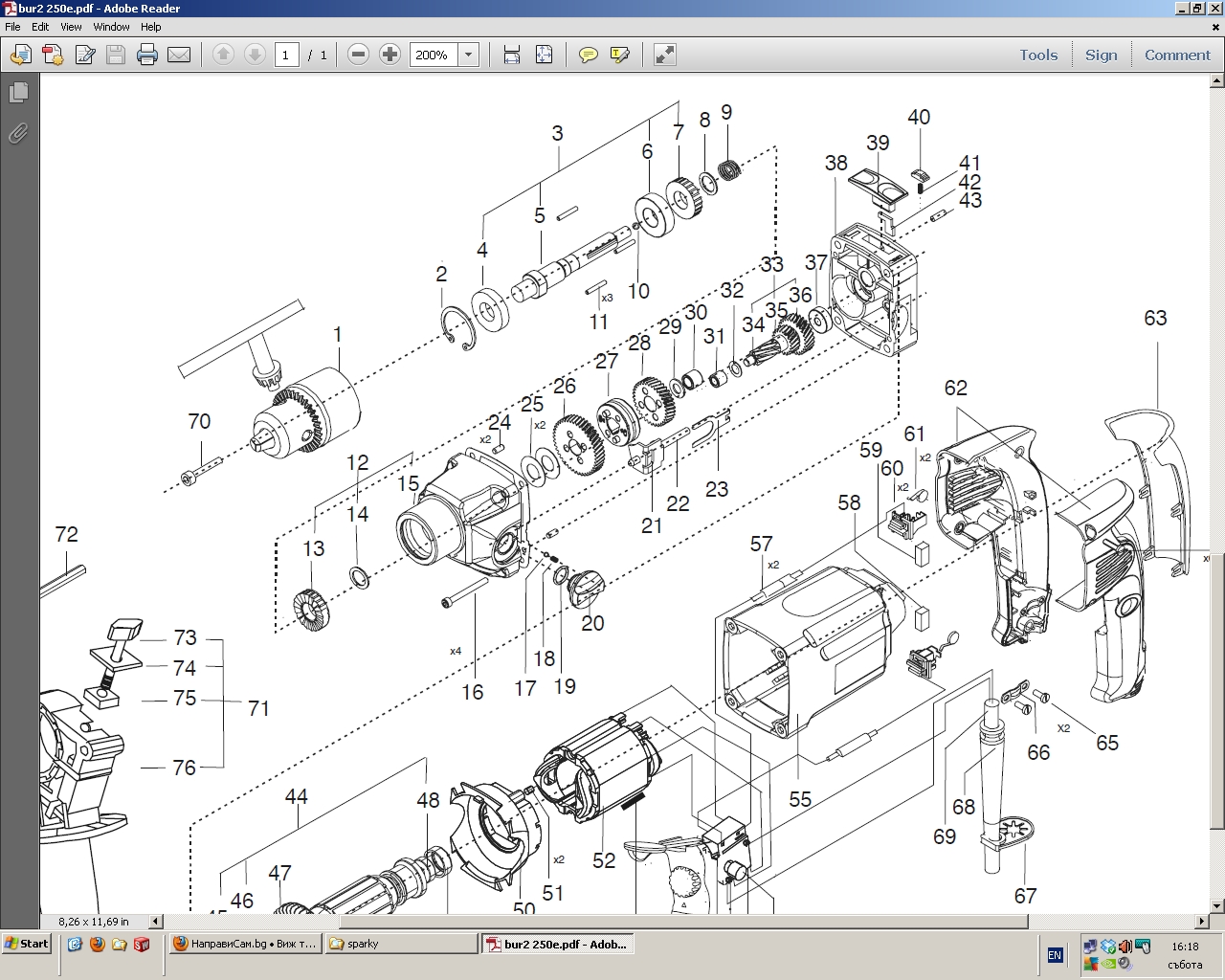Image resolution: width=1225 pixels, height=980 pixels.
Task: Expand the Comment pane
Action: [1177, 55]
